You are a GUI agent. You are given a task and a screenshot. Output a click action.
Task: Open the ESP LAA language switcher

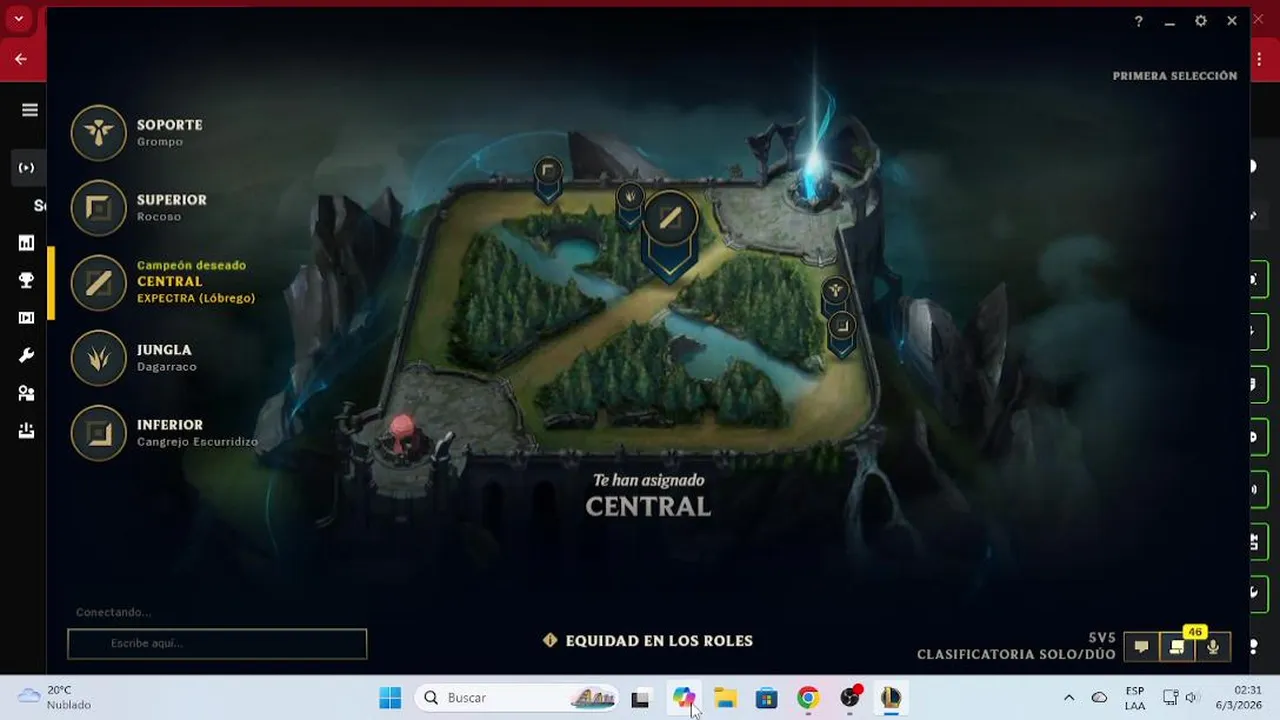[1135, 698]
